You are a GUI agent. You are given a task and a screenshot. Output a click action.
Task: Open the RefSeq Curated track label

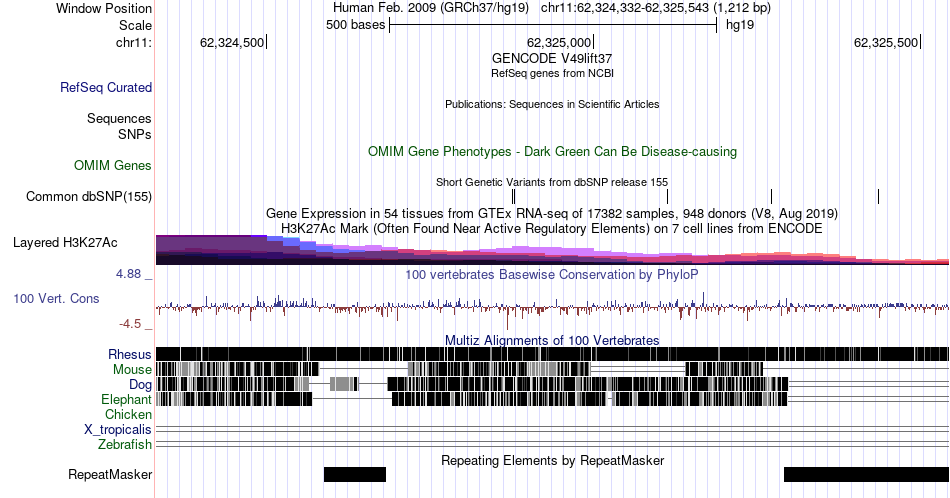click(x=105, y=87)
